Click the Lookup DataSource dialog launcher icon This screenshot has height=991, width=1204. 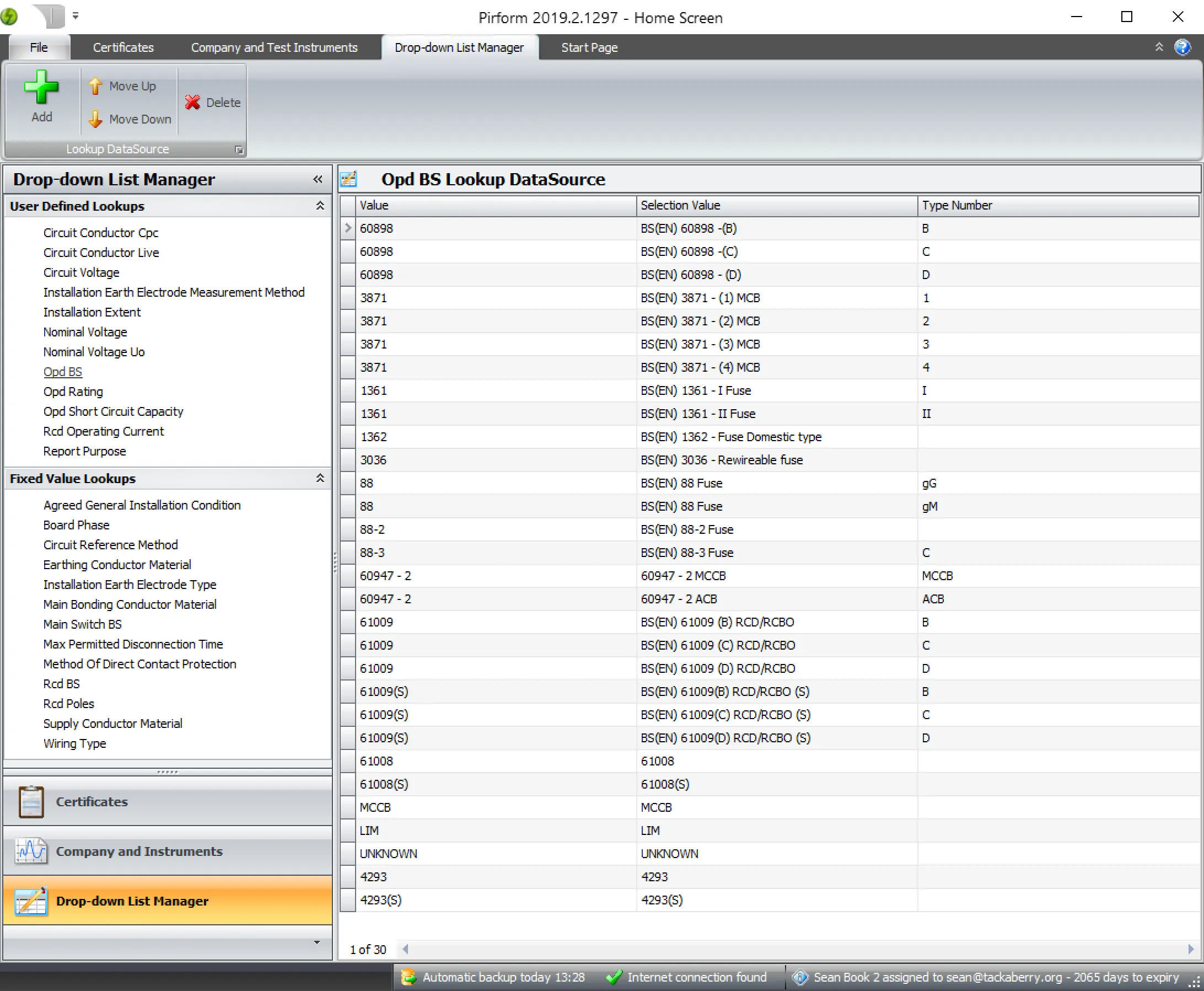coord(239,149)
